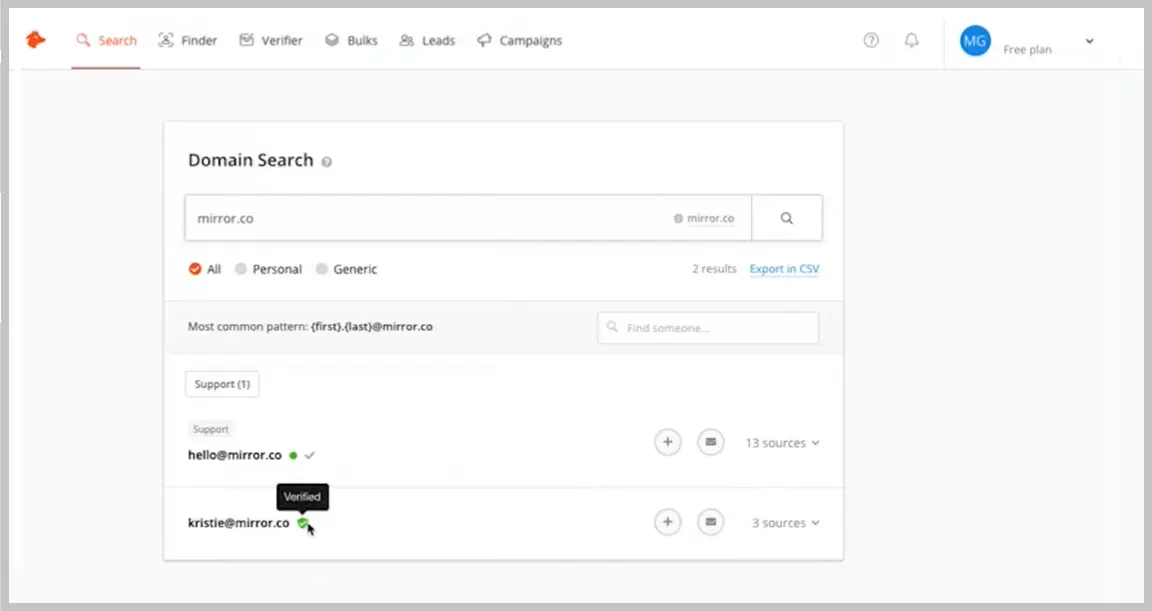1152x611 pixels.
Task: Click the Export in CSV link
Action: coord(784,269)
